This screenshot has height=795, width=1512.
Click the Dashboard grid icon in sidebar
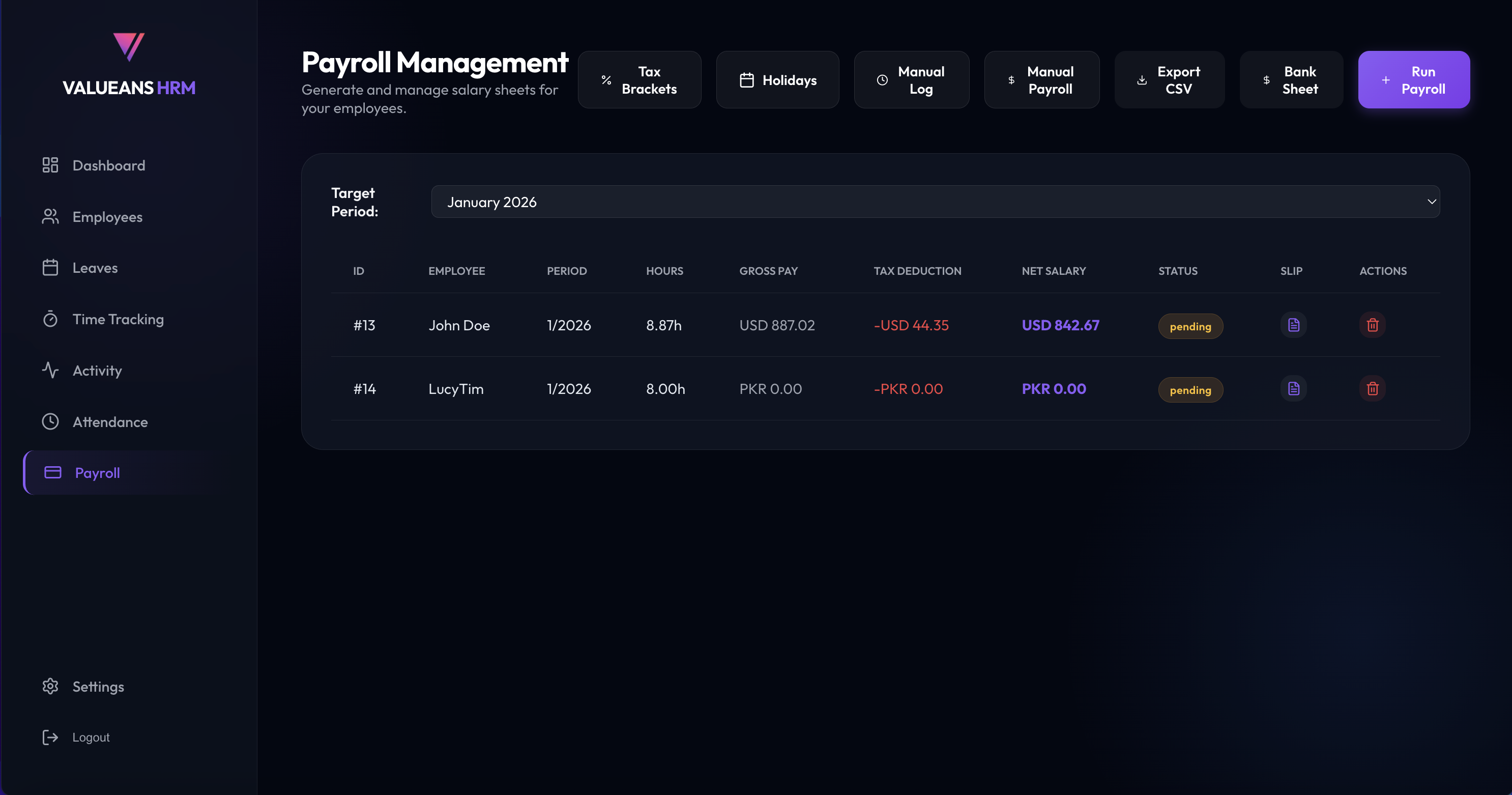(50, 165)
